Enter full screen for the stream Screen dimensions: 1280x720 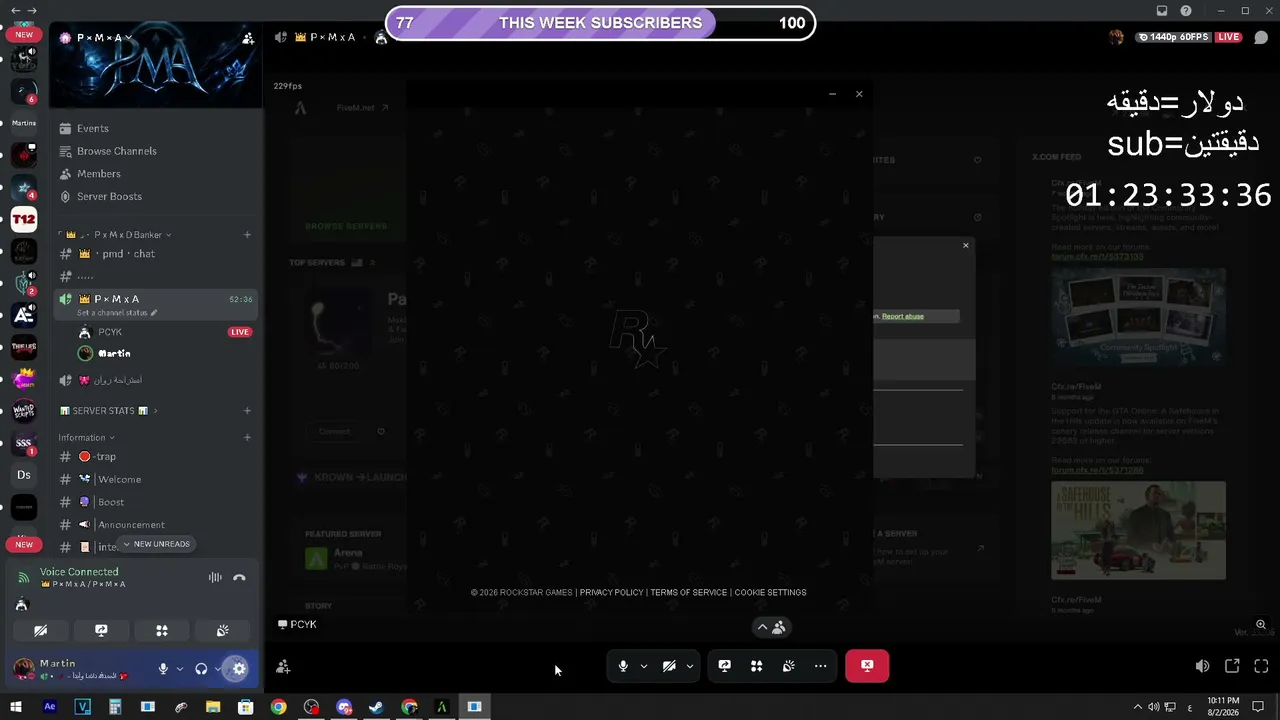pos(1261,666)
